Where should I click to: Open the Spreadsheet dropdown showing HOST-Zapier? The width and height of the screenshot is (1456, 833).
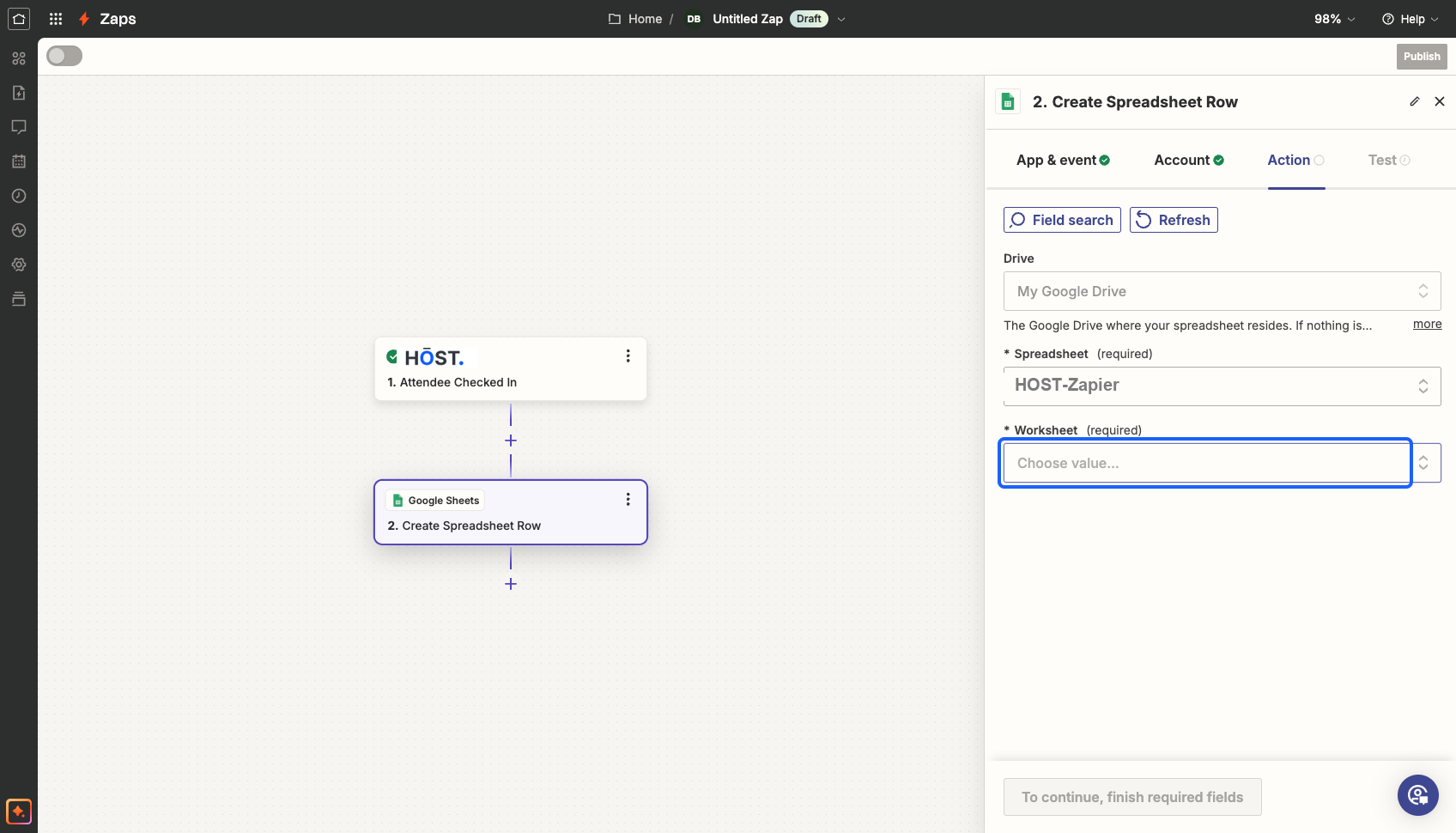pyautogui.click(x=1222, y=386)
